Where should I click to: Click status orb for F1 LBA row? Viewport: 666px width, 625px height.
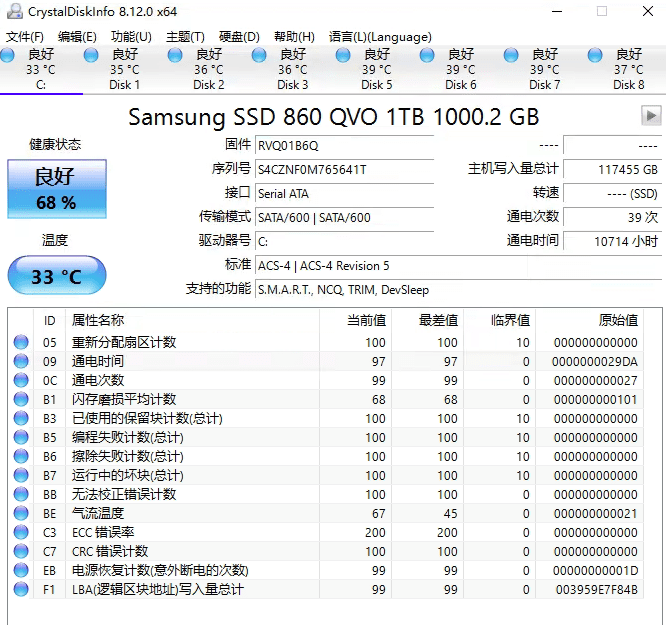click(x=21, y=589)
